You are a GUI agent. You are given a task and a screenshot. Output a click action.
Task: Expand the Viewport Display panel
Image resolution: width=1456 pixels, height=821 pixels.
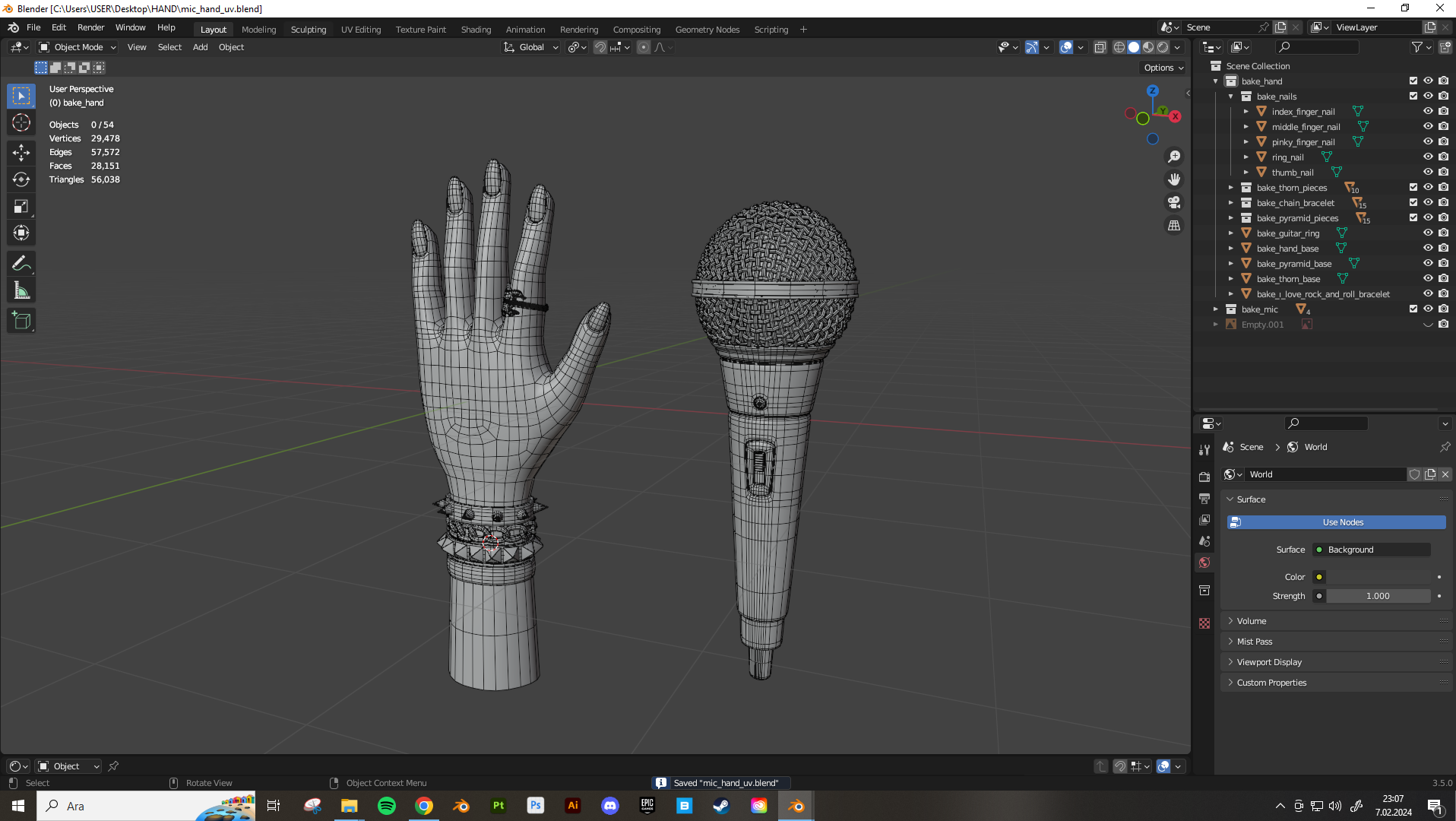(x=1337, y=662)
